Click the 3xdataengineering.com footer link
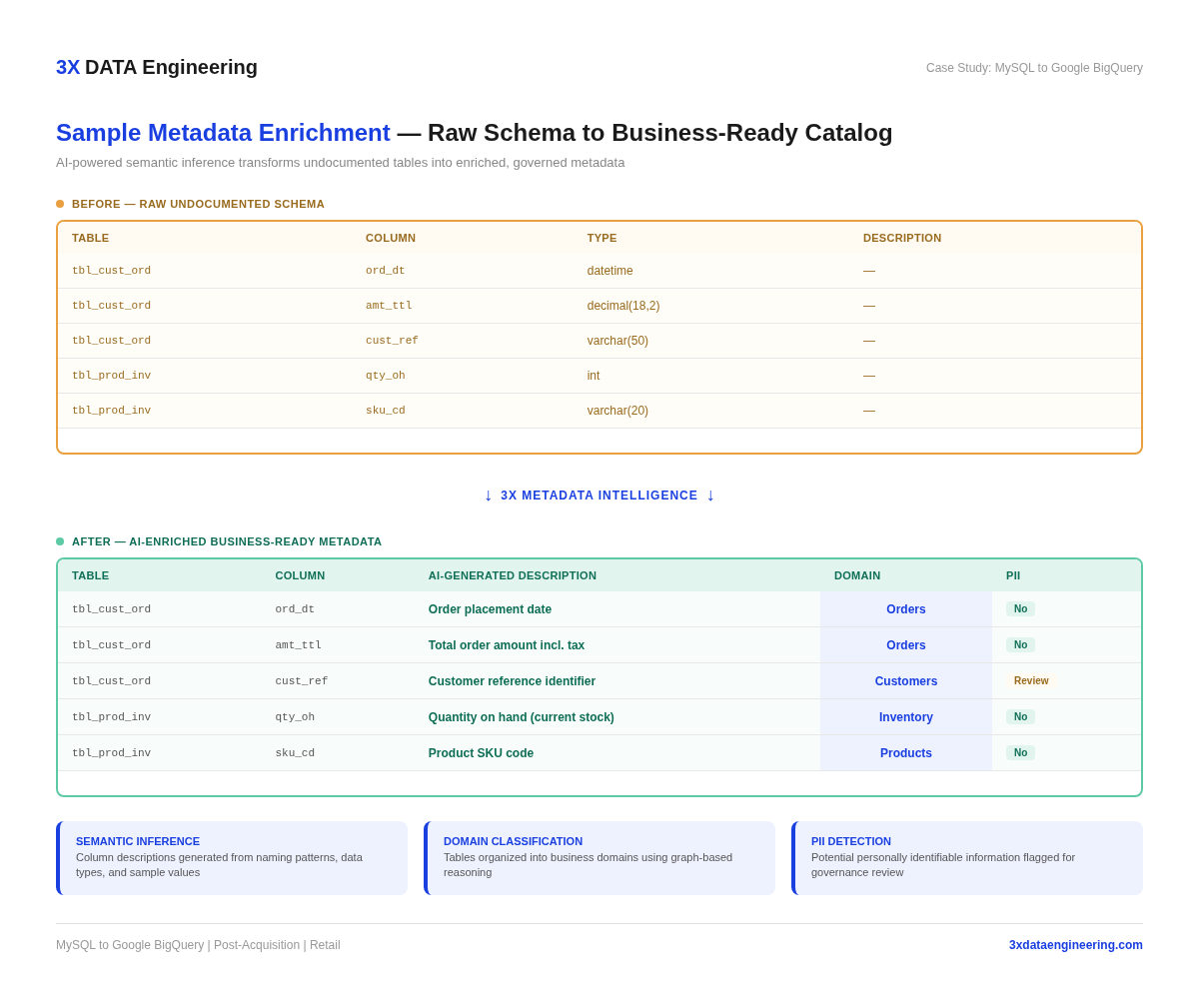1199x1008 pixels. pos(1076,945)
